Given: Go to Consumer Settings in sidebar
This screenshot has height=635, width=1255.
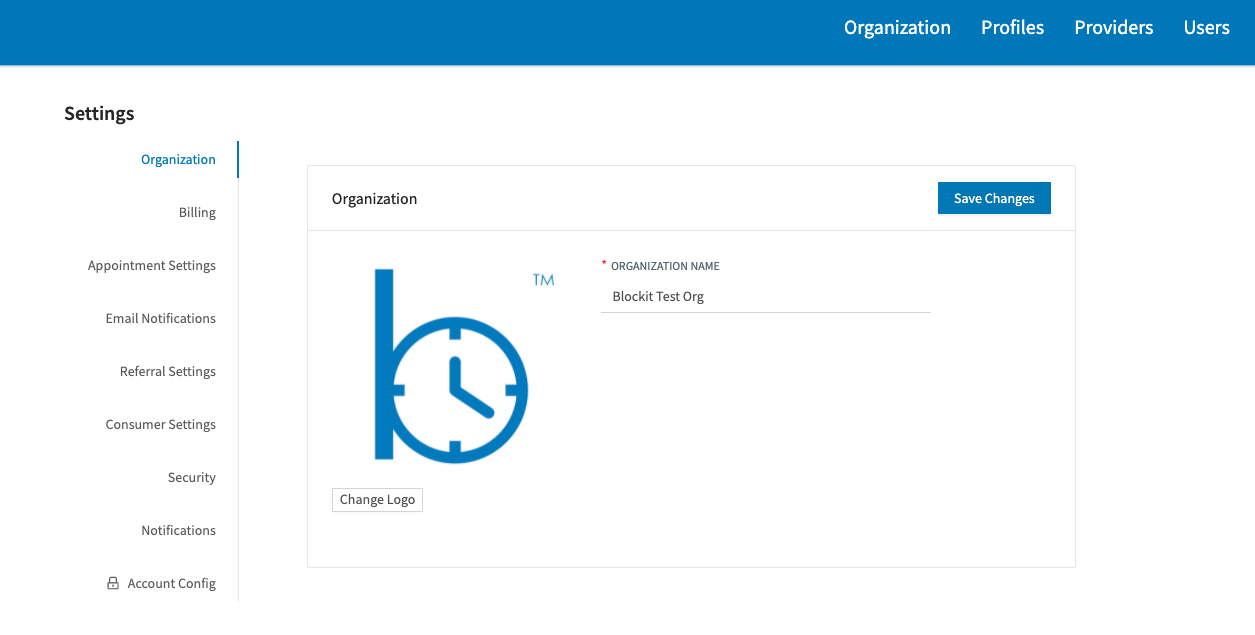Looking at the screenshot, I should 161,425.
